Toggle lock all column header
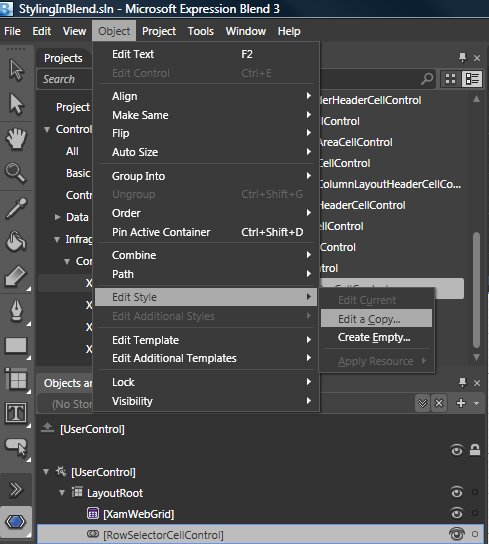The height and width of the screenshot is (544, 489). [x=475, y=450]
